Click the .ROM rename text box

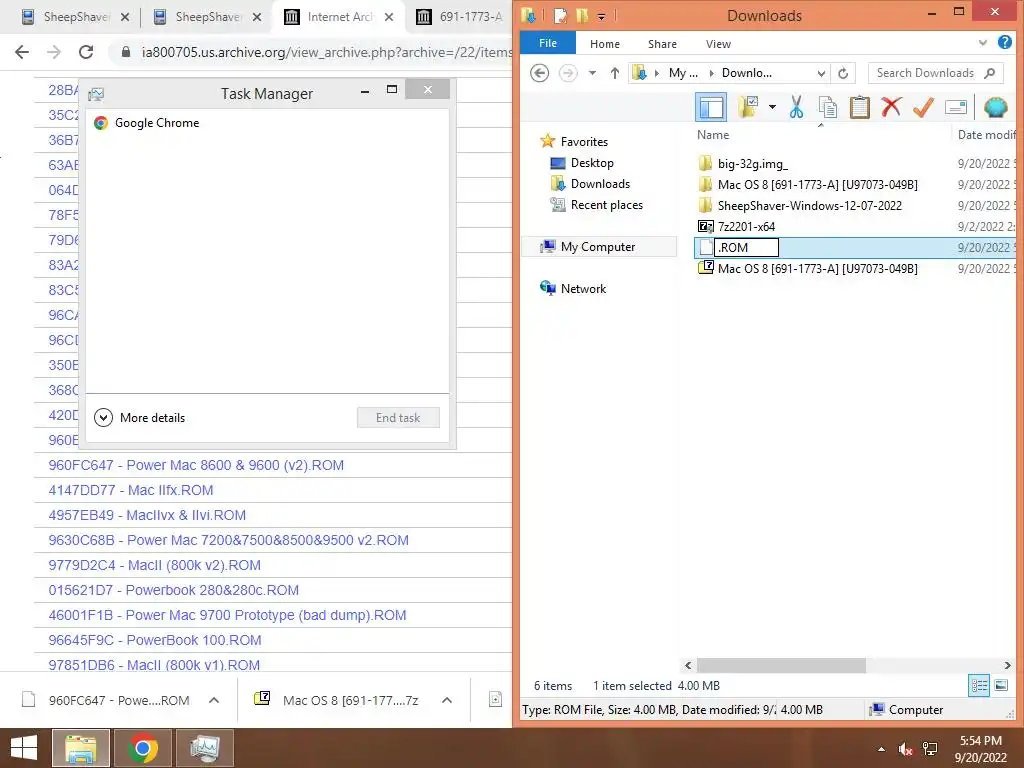click(746, 248)
